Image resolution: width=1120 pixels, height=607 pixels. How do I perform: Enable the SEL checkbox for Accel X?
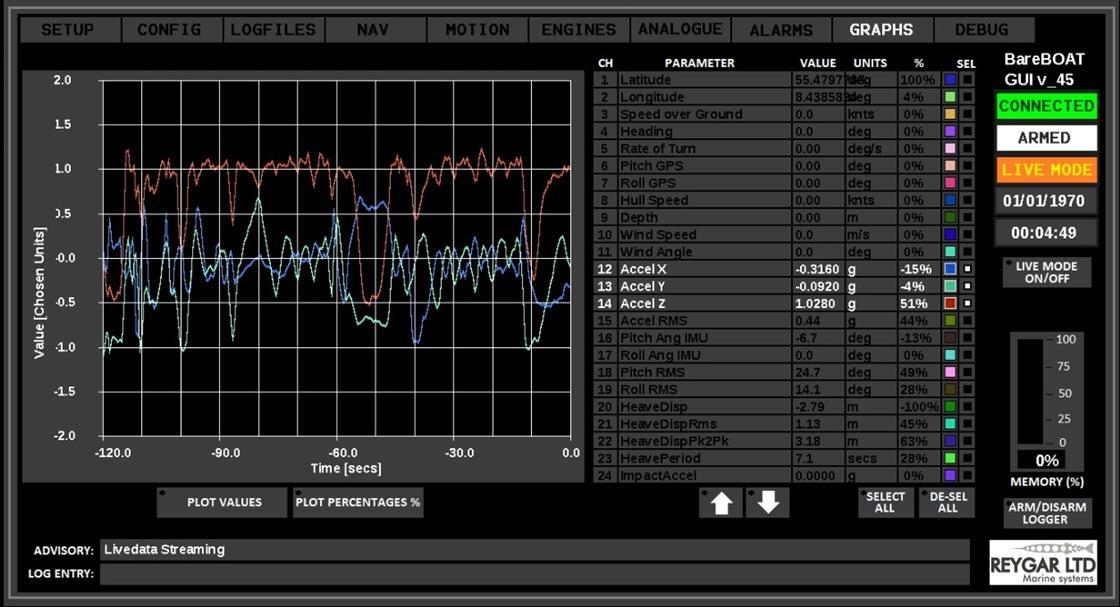click(966, 268)
